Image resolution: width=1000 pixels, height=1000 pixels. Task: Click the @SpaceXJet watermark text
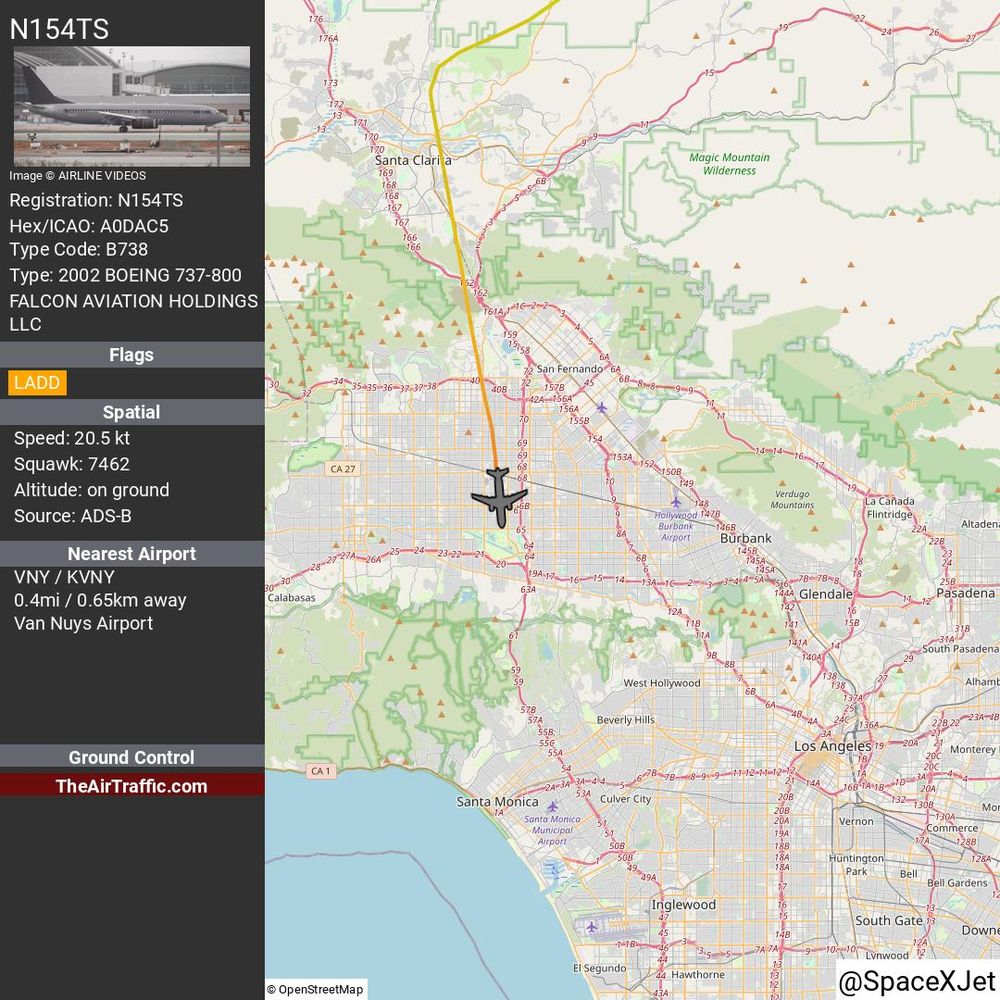pos(917,981)
